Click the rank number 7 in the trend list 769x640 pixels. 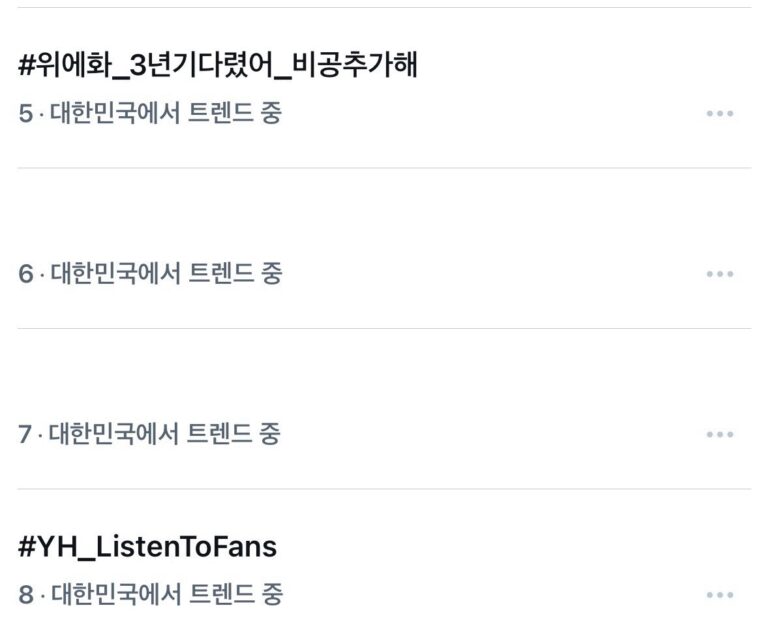[x=26, y=435]
